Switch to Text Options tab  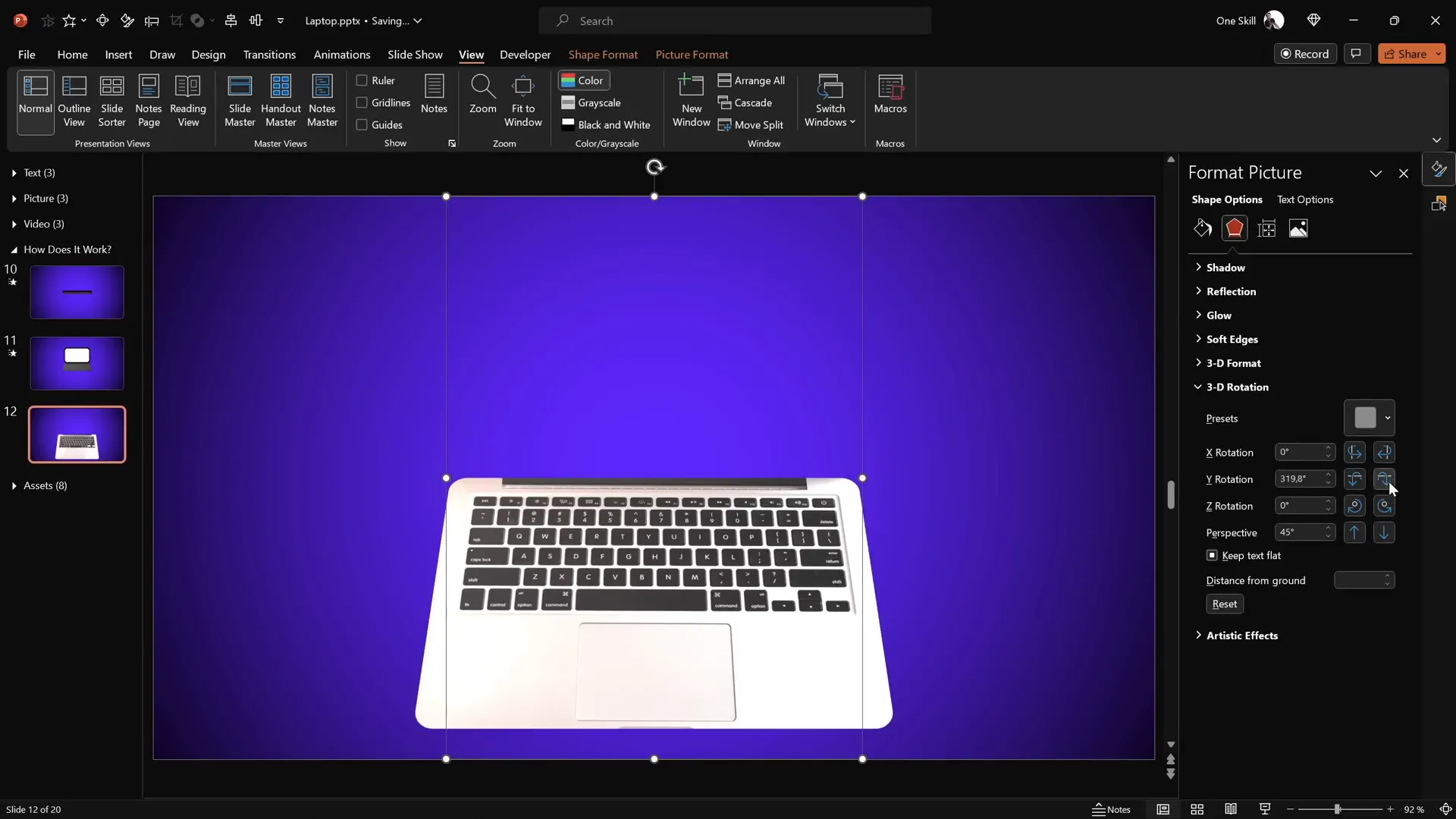point(1305,199)
